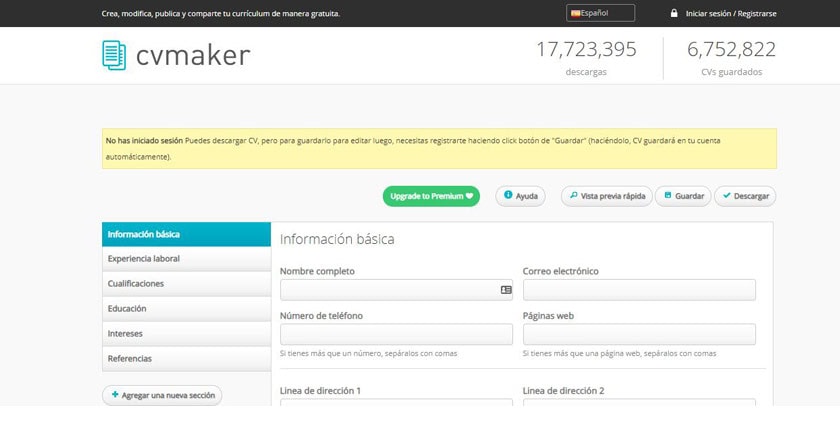Open the Español language dropdown
Screen dimensions: 840x430
click(x=601, y=13)
